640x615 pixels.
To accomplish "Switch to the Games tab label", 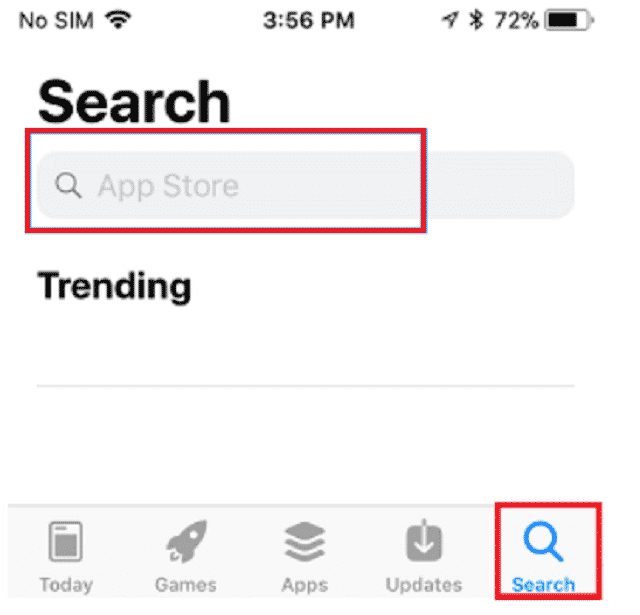I will (186, 585).
